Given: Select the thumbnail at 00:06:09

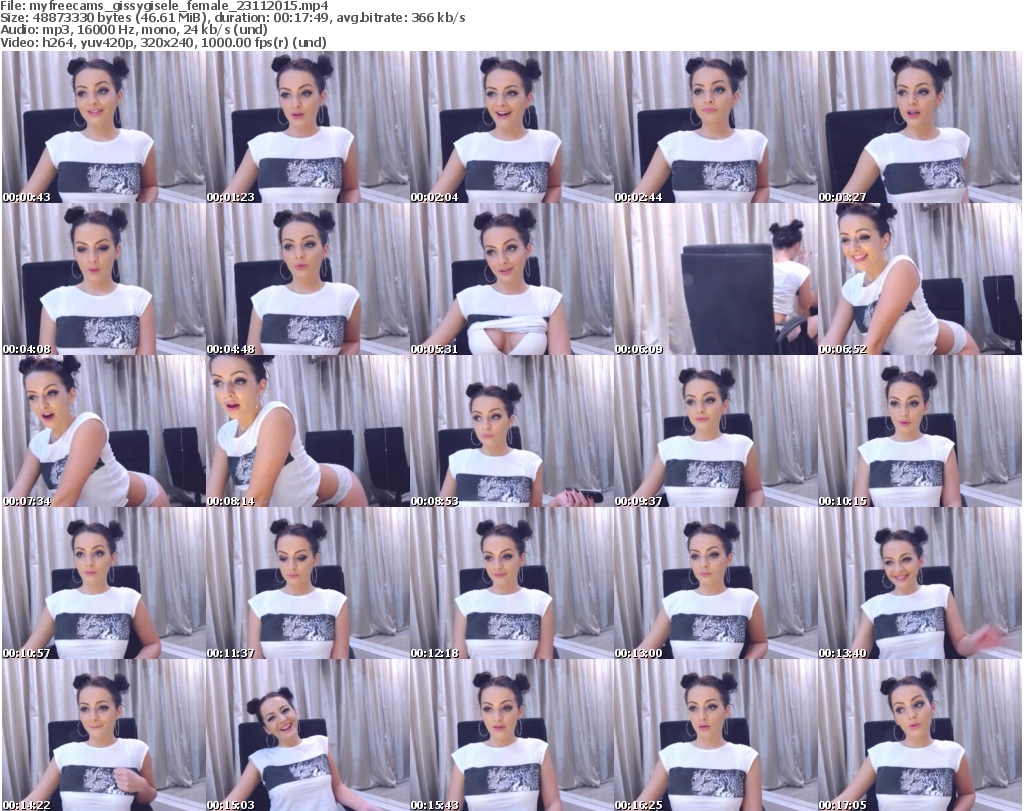Looking at the screenshot, I should click(715, 279).
